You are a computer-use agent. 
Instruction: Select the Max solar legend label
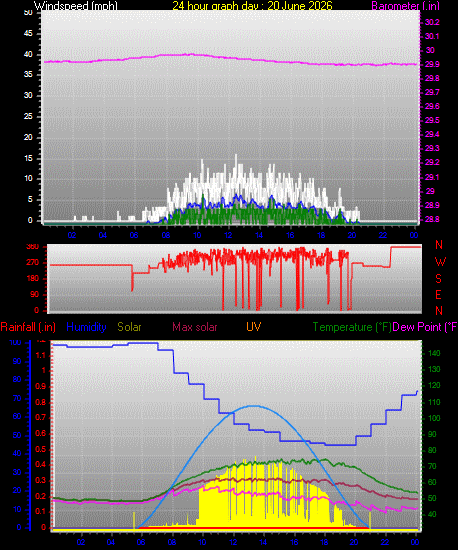(x=195, y=327)
